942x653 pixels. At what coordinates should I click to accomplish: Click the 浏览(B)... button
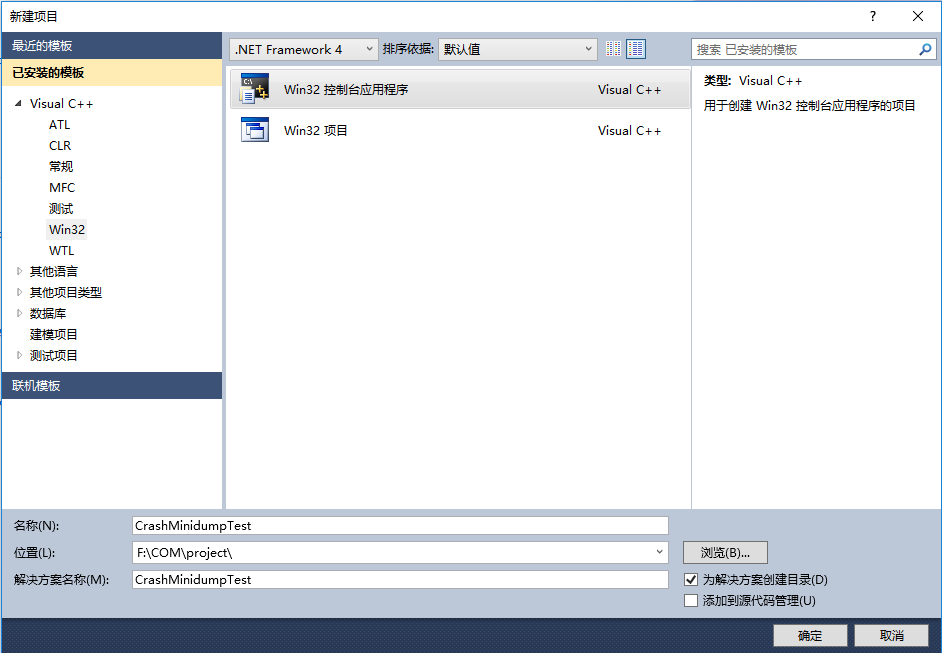[725, 553]
